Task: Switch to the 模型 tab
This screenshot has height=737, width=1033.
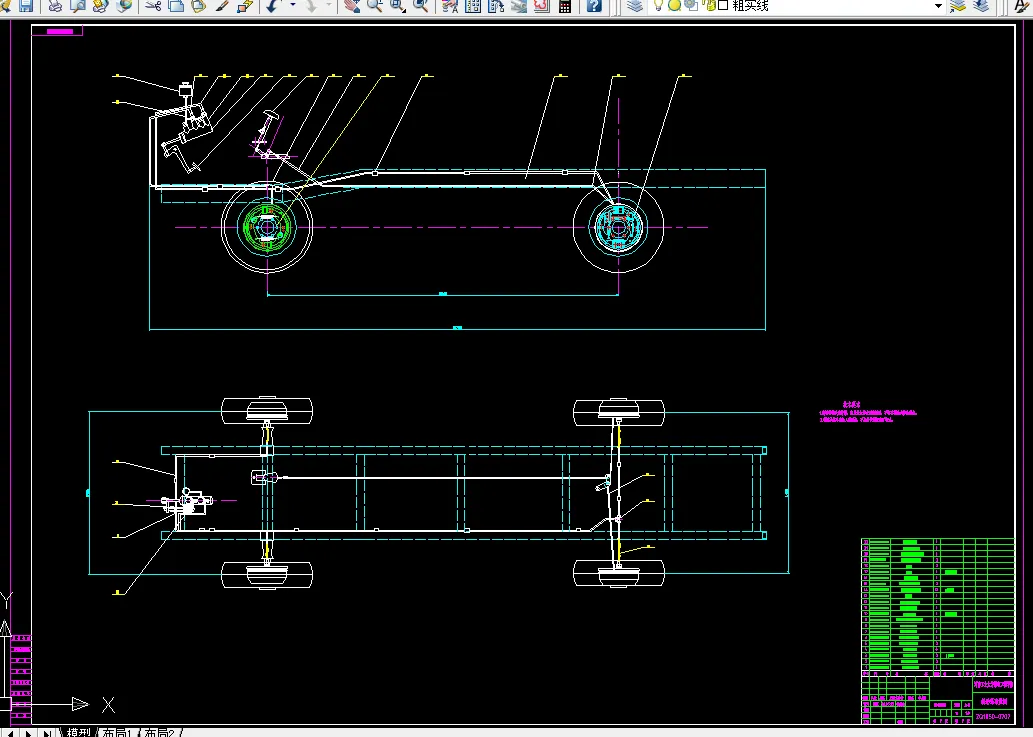Action: pyautogui.click(x=78, y=732)
